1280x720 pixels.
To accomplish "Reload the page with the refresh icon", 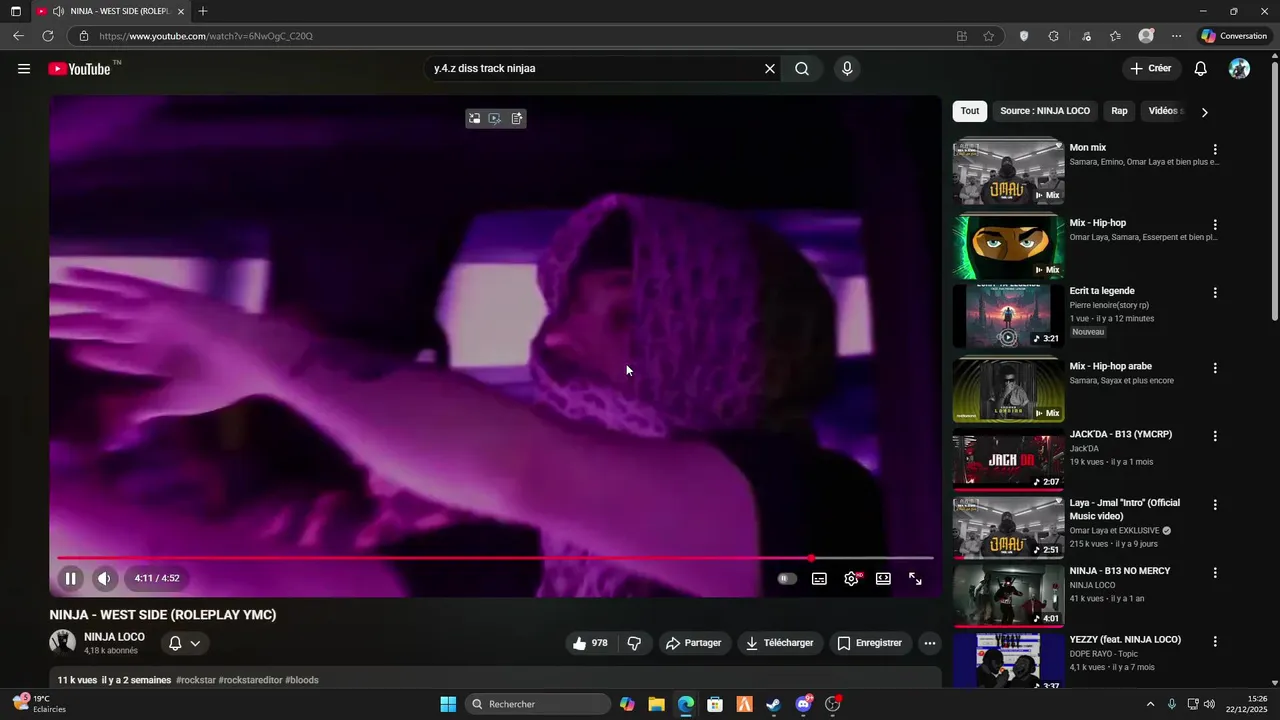I will (x=48, y=36).
